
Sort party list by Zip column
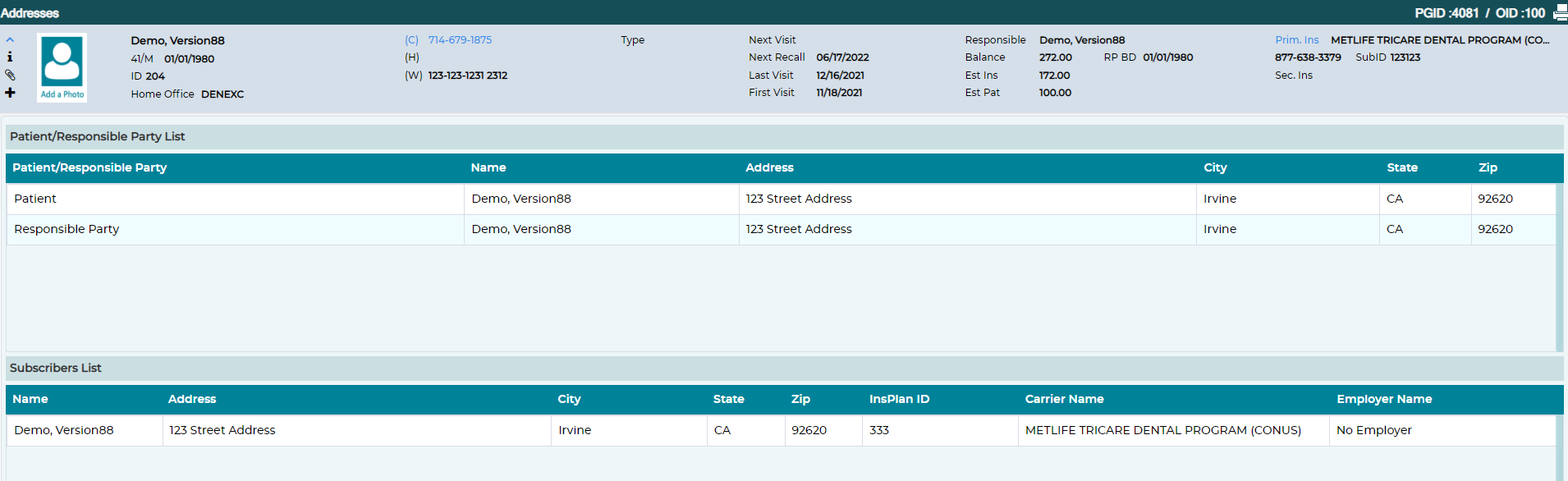[x=1488, y=167]
